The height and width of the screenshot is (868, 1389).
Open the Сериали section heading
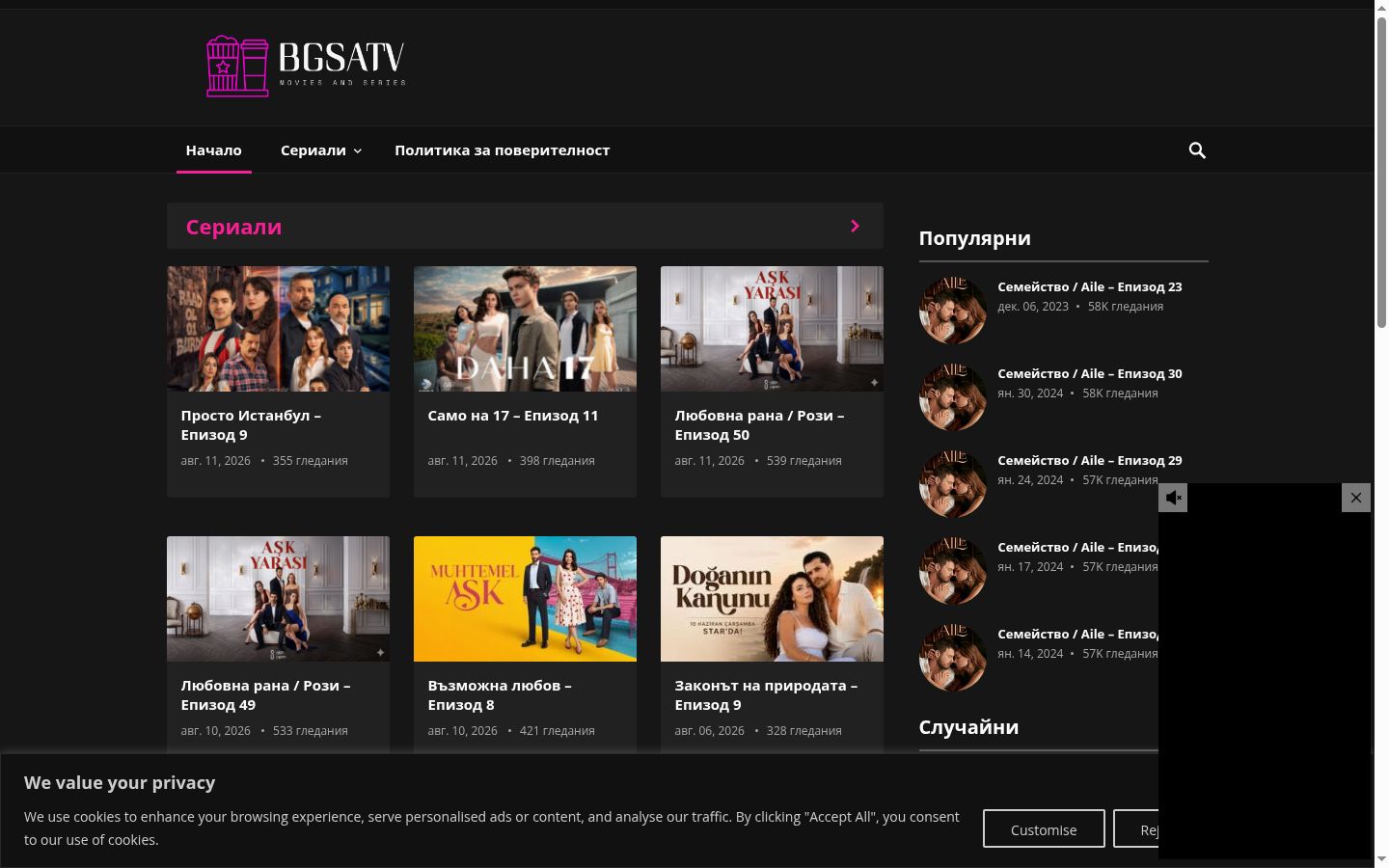pyautogui.click(x=233, y=227)
